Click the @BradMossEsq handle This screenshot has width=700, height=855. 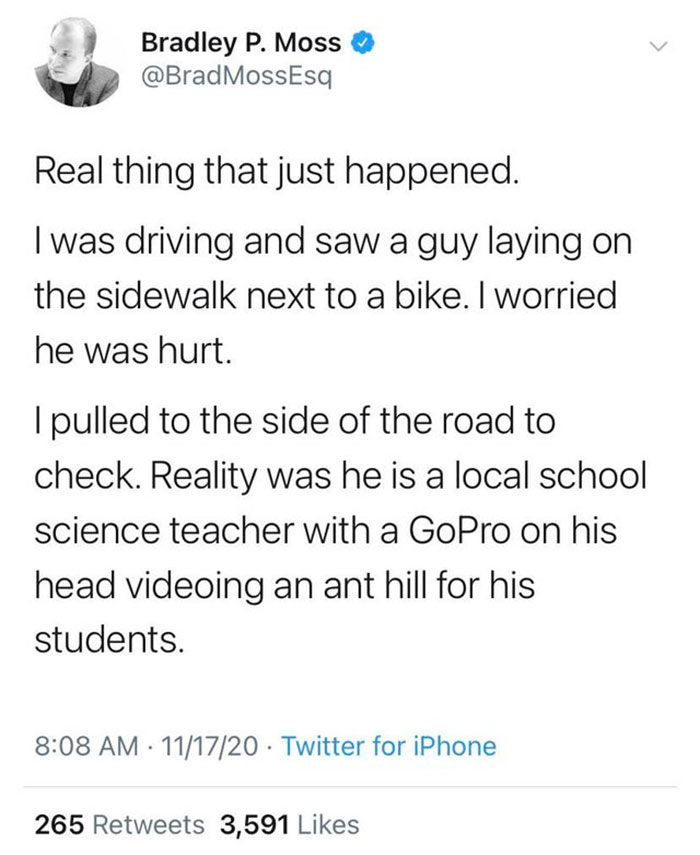point(232,77)
